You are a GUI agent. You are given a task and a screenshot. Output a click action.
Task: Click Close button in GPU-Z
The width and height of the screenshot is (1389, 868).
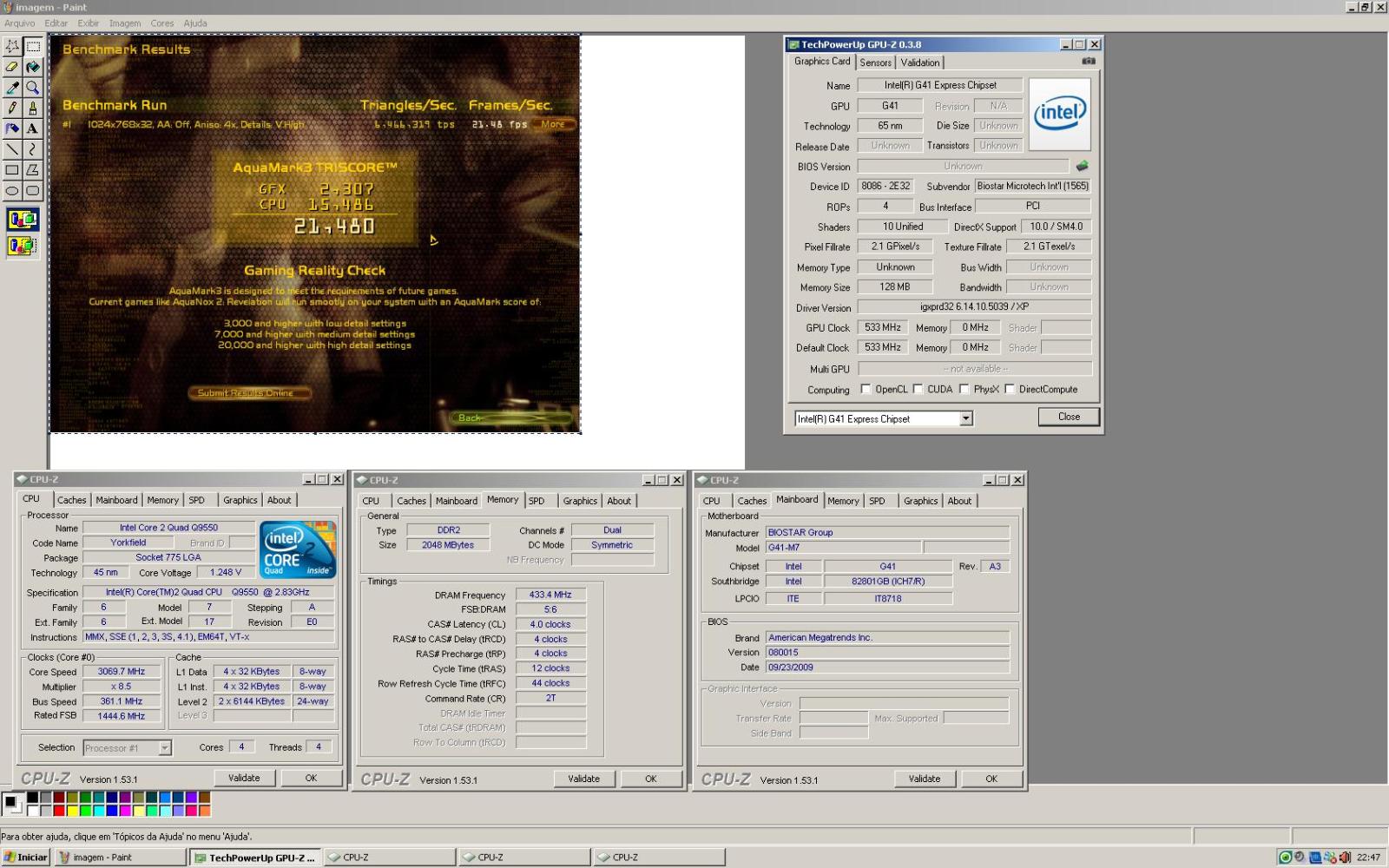pos(1069,417)
